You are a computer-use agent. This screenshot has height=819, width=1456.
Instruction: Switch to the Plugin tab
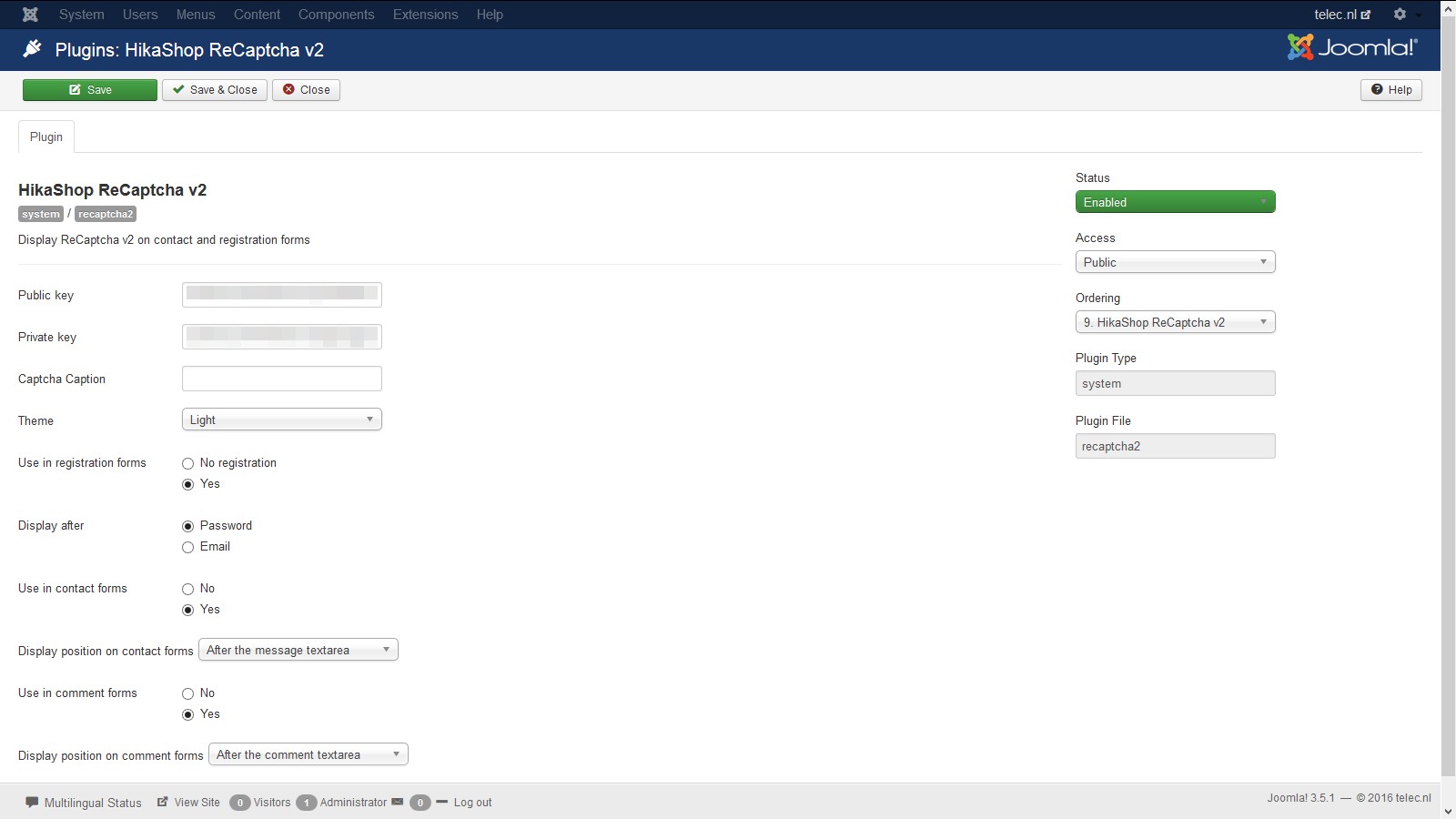pyautogui.click(x=46, y=136)
